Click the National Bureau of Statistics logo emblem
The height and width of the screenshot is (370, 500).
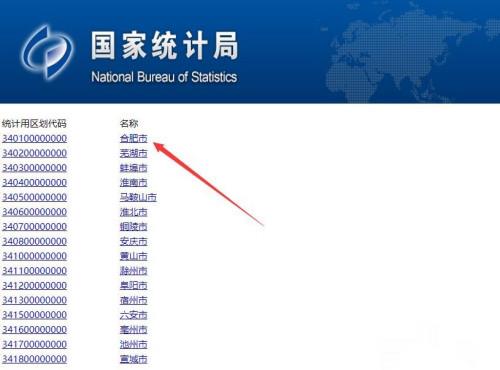coord(47,52)
